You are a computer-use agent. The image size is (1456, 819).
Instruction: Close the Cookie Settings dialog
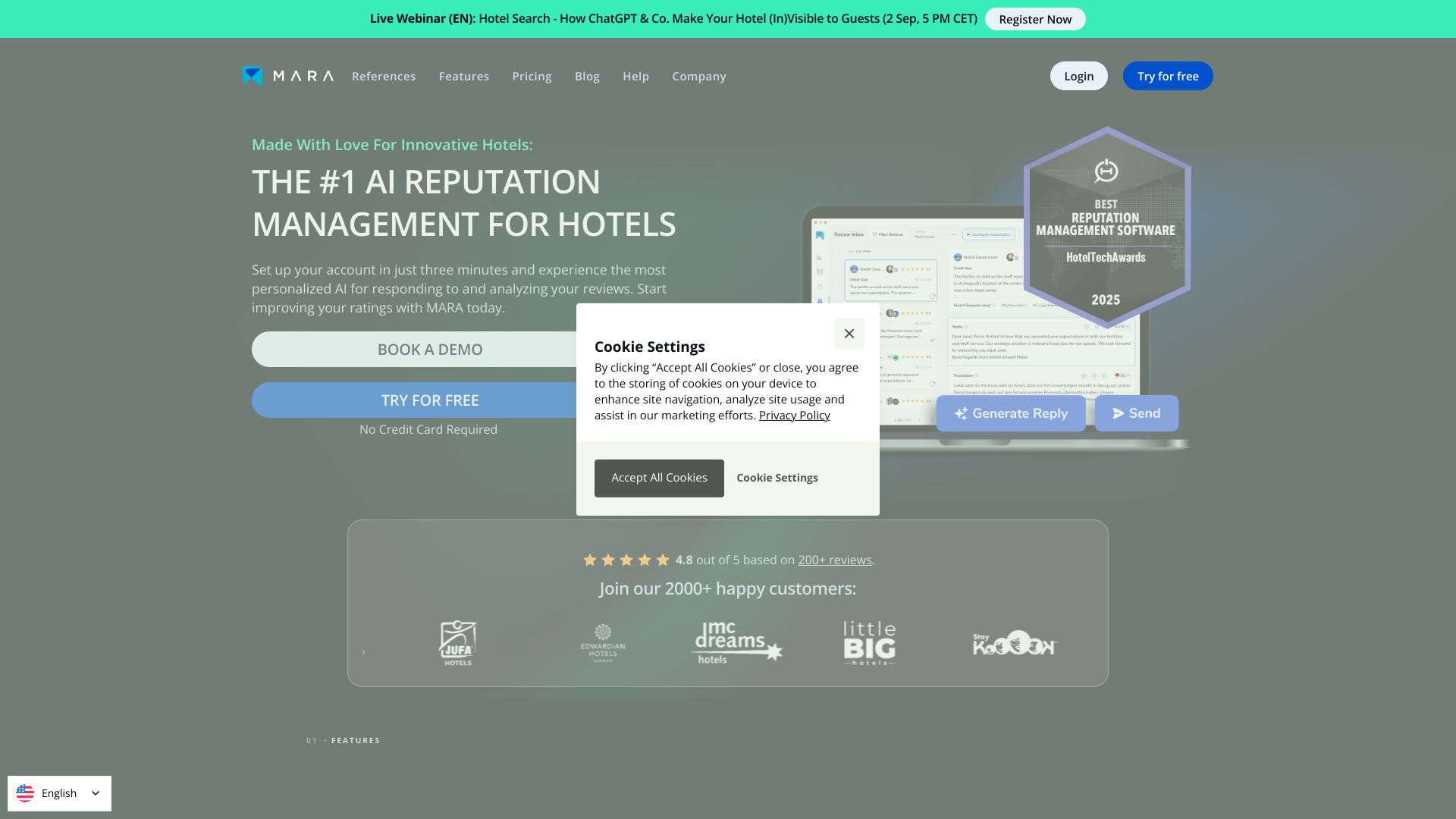(x=849, y=334)
